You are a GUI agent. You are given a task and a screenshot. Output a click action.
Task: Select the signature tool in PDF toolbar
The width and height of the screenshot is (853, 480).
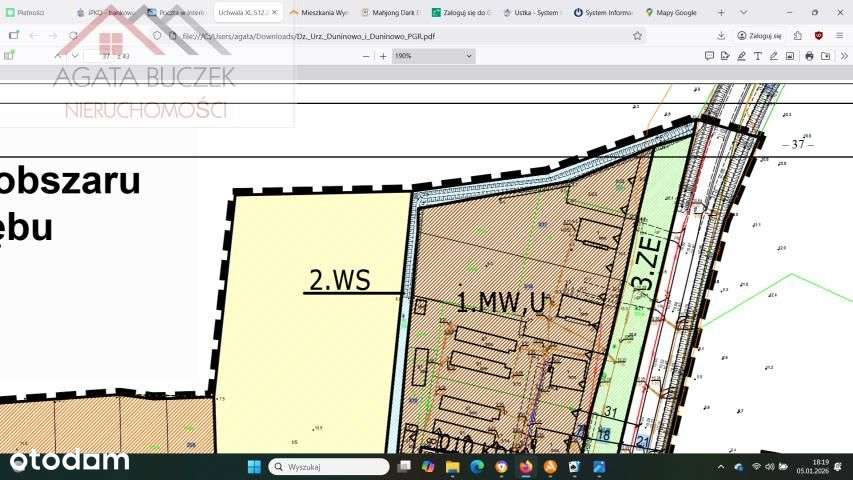(725, 56)
